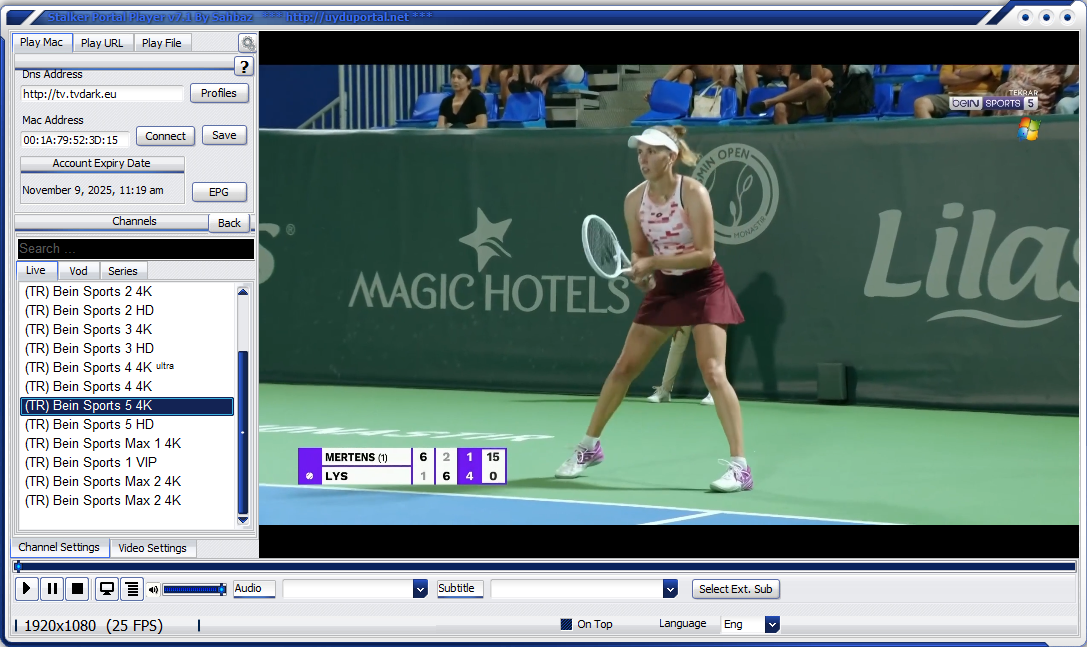Screen dimensions: 1087x647
Task: Click the November 9, 2025 expiry date text
Action: coord(93,190)
